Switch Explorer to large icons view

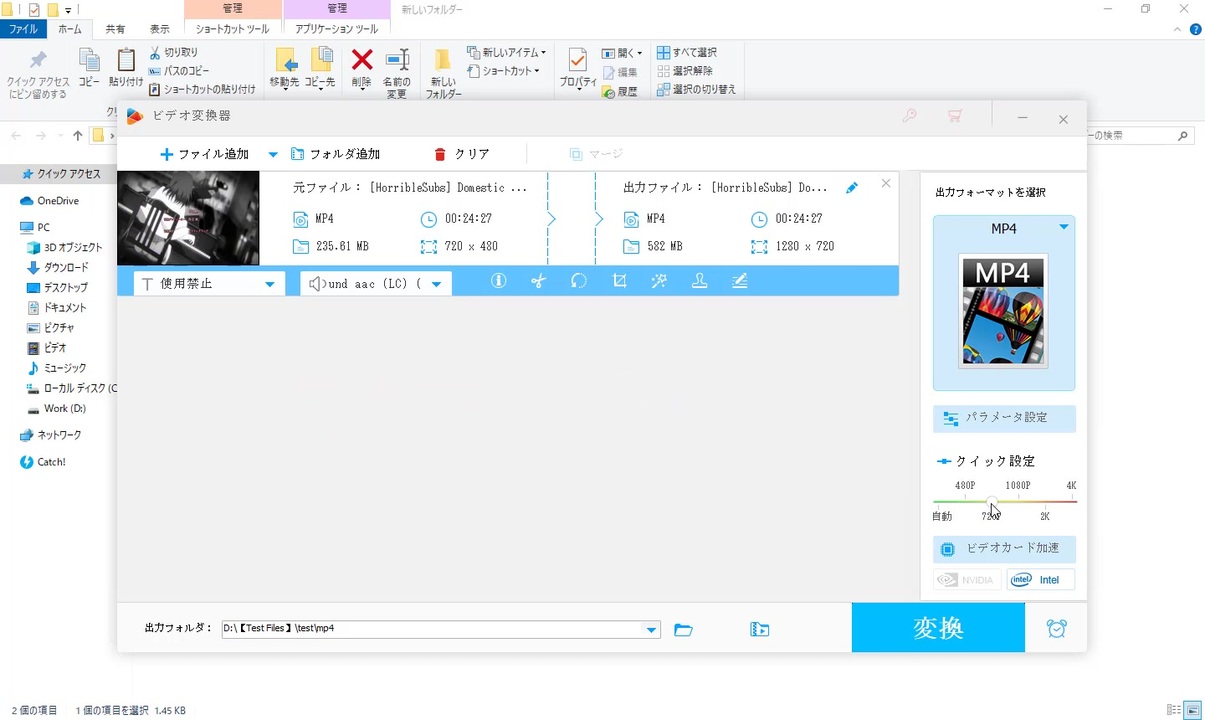[x=1192, y=710]
